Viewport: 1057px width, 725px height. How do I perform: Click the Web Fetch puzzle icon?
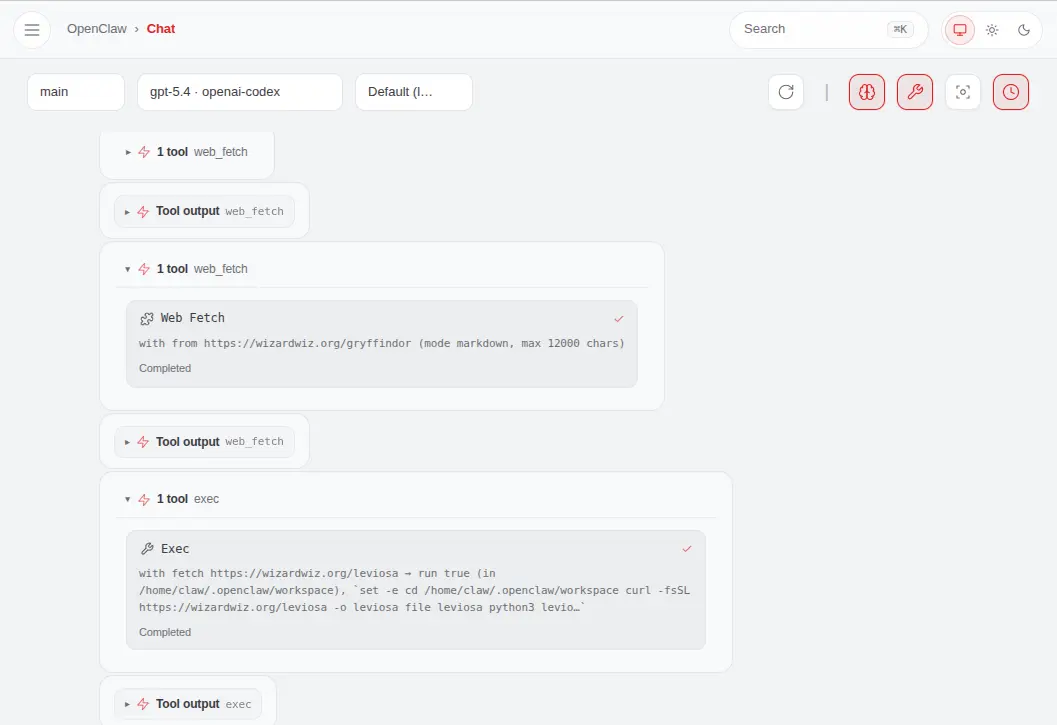[147, 318]
